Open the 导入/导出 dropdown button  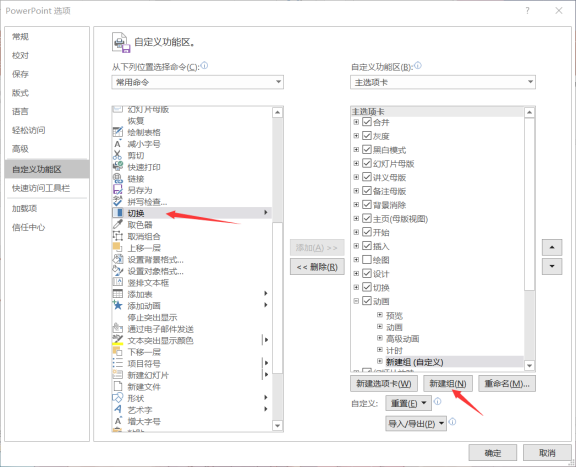[416, 424]
